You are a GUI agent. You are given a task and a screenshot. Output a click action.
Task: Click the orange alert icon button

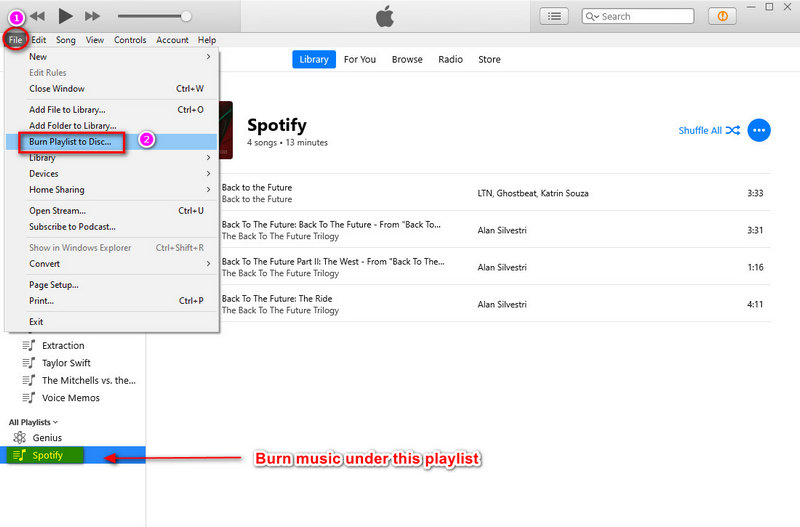coord(722,16)
